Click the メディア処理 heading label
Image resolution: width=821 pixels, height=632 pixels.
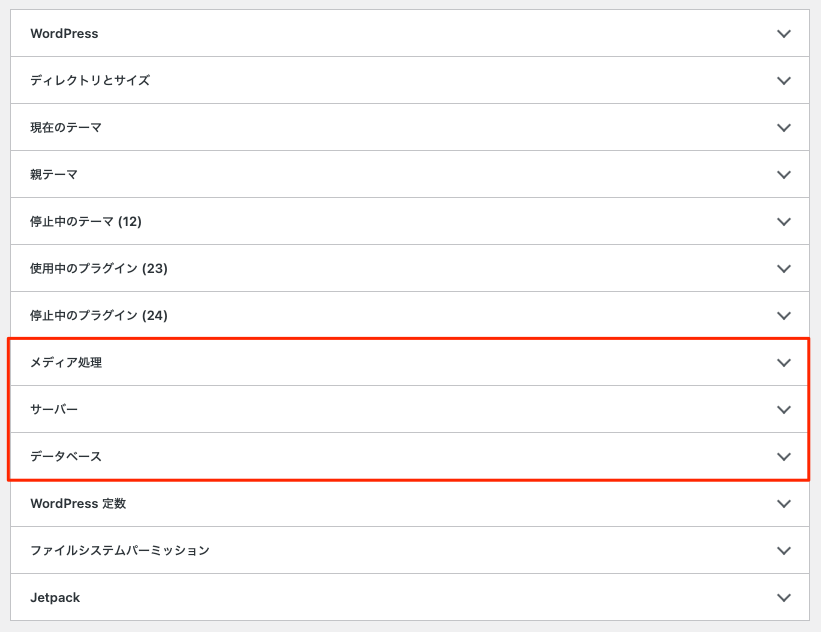coord(66,363)
